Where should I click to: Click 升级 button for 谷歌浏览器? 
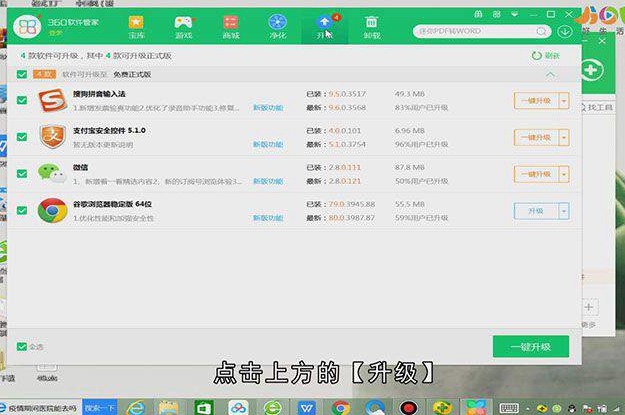(536, 211)
